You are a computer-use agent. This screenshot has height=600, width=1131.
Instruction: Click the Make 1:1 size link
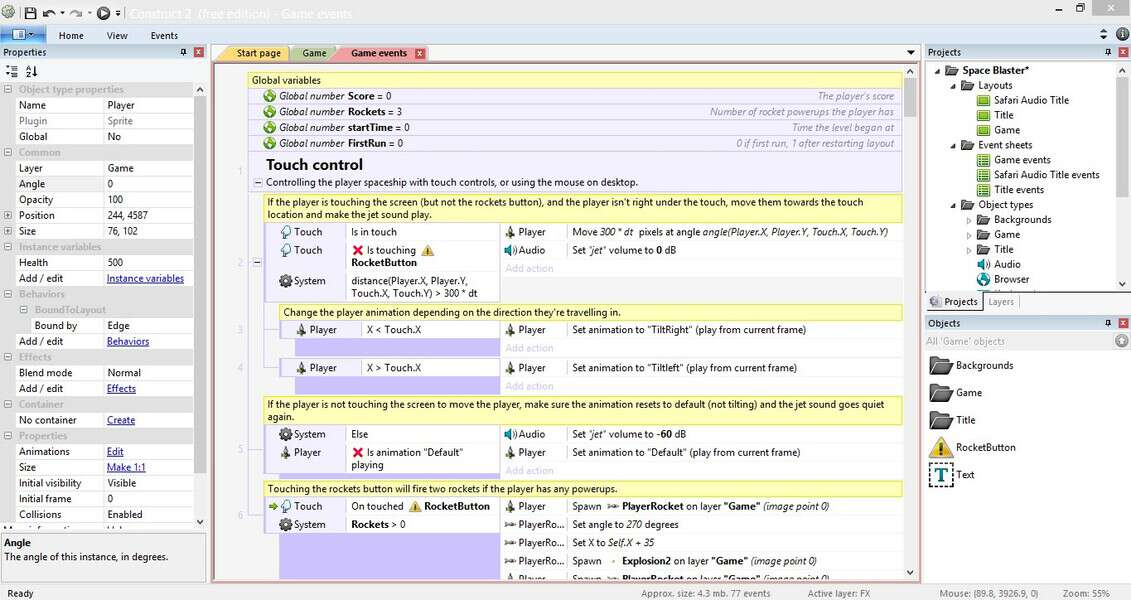pos(126,467)
